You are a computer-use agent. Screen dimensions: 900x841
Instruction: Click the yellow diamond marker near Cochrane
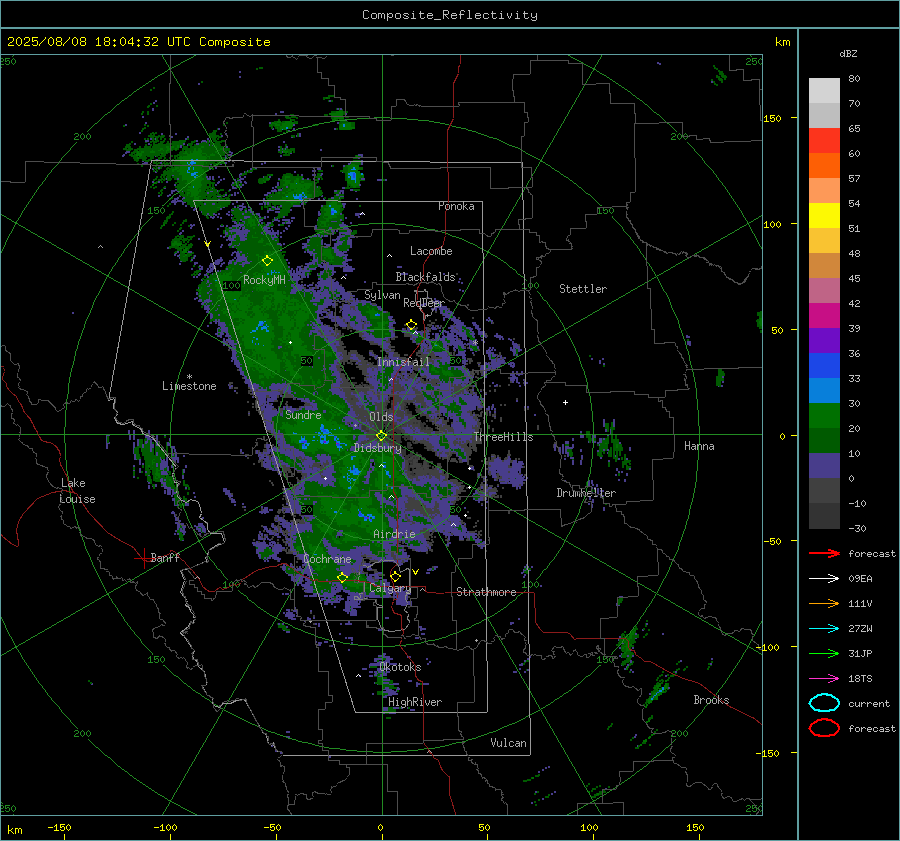(342, 577)
